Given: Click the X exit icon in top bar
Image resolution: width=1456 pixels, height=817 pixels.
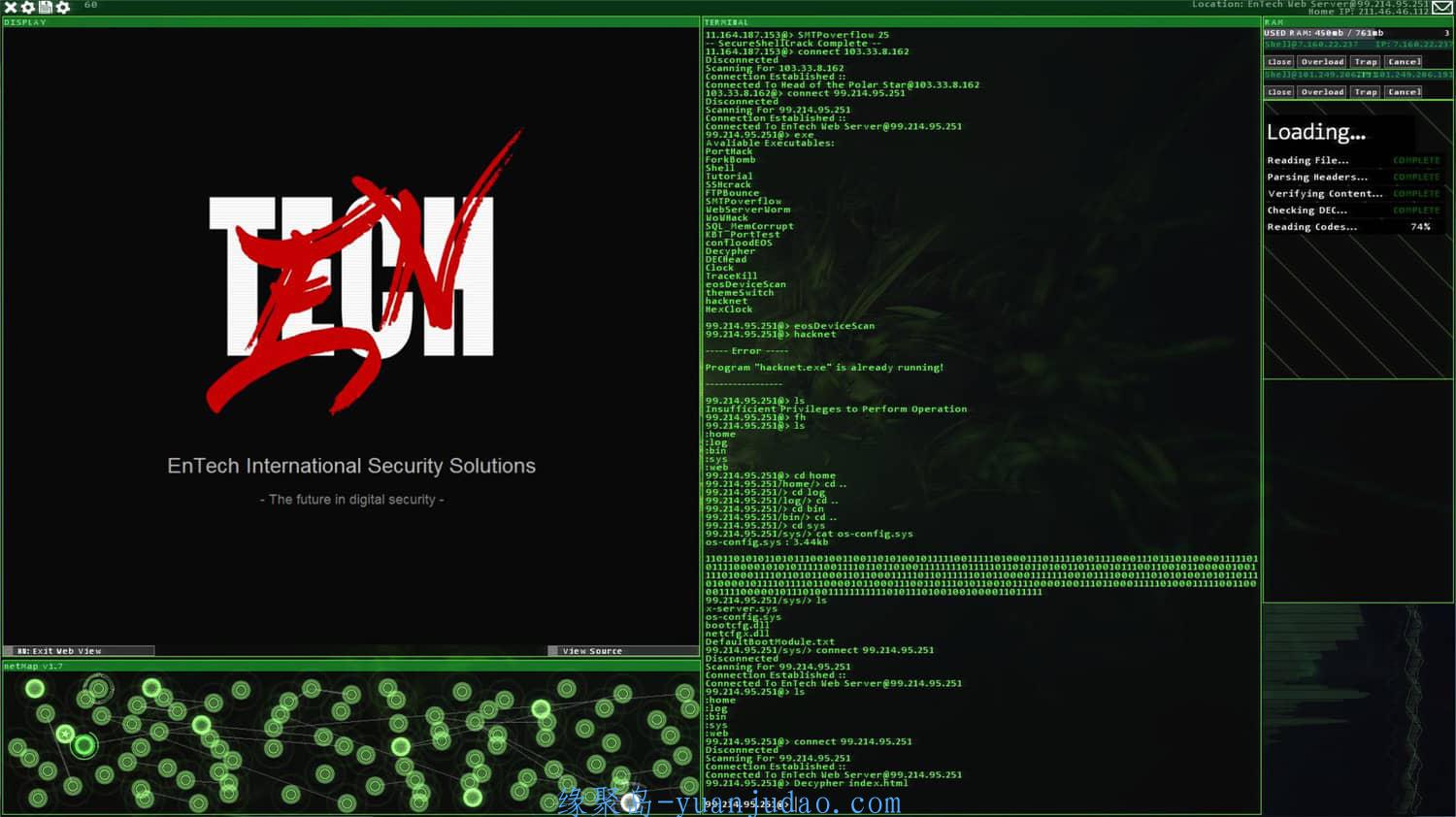Looking at the screenshot, I should [11, 7].
